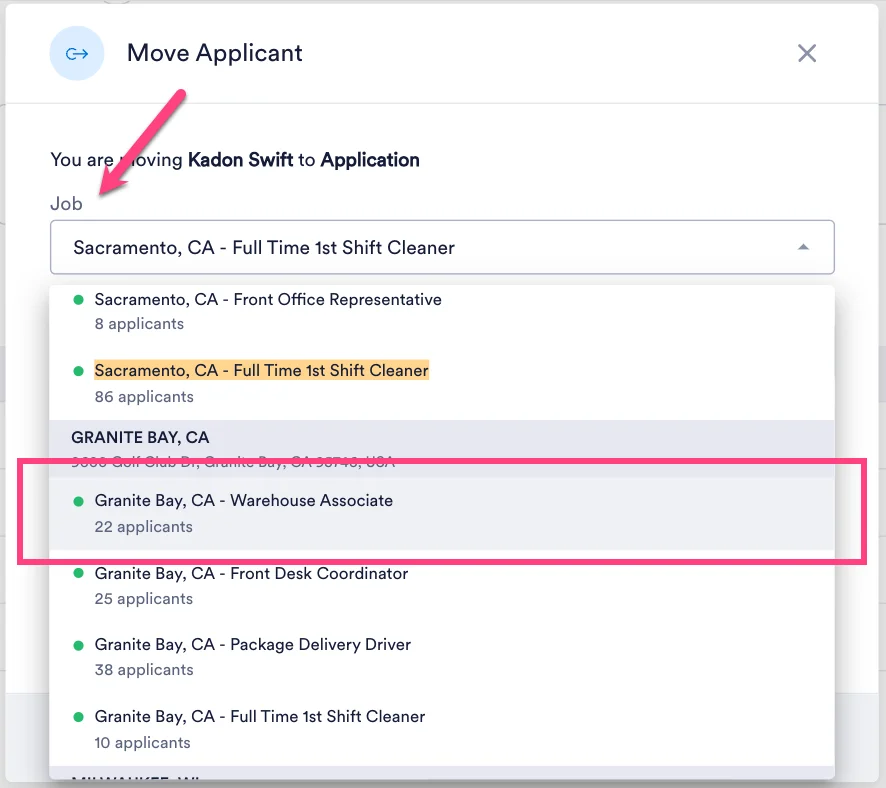This screenshot has width=886, height=788.
Task: Click the '10 applicants' count text
Action: pos(142,743)
